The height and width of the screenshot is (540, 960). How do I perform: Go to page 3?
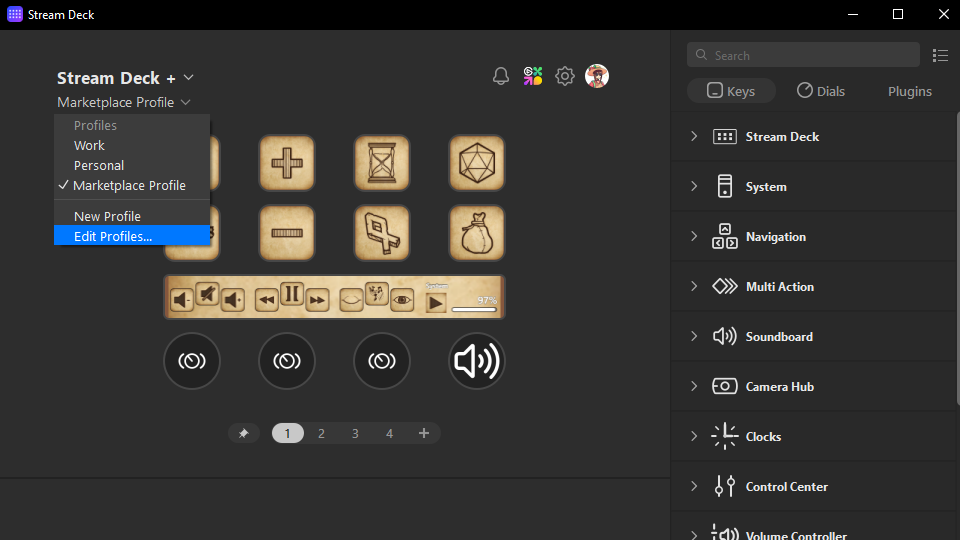pos(355,434)
